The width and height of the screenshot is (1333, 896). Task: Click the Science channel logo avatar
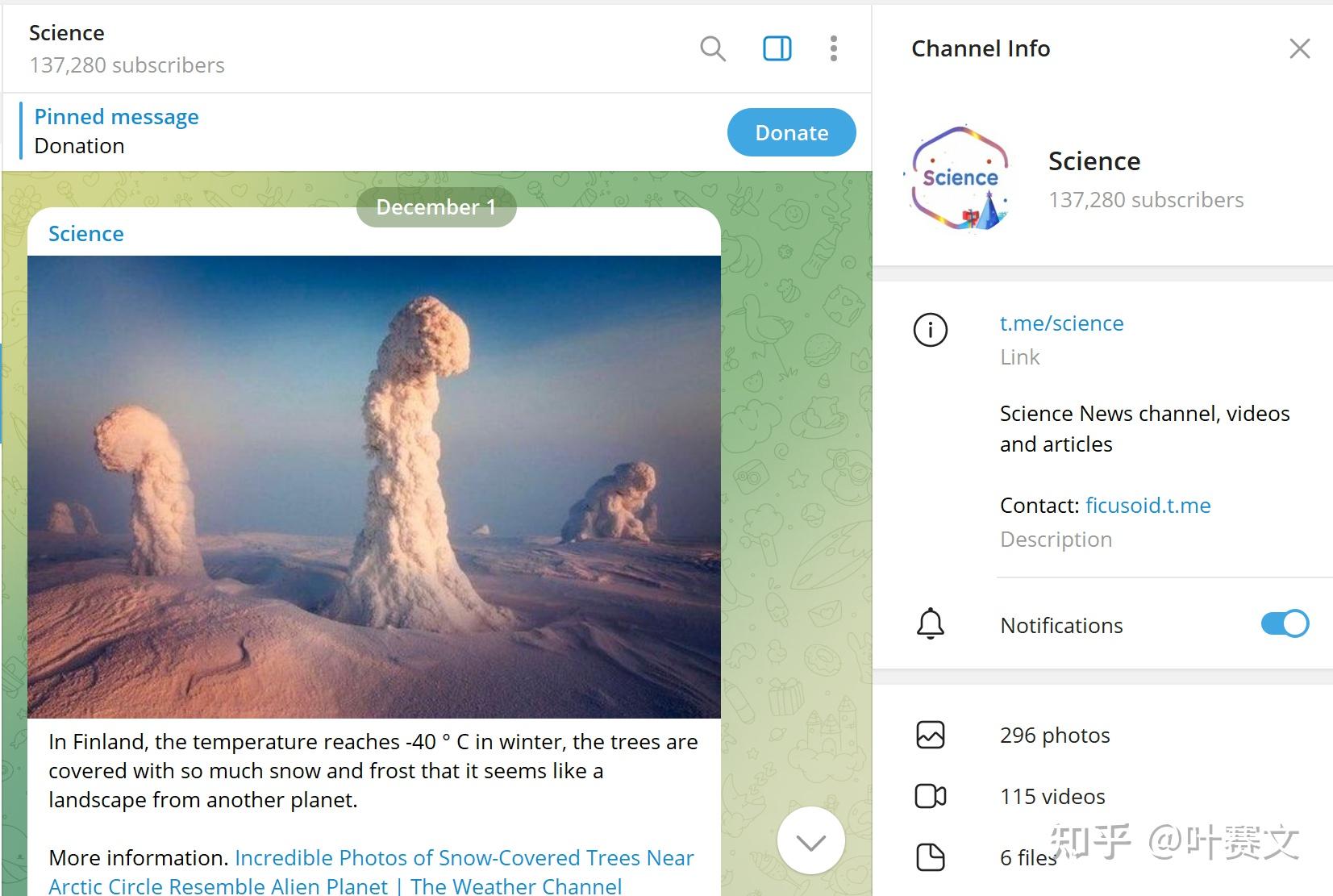[x=959, y=178]
